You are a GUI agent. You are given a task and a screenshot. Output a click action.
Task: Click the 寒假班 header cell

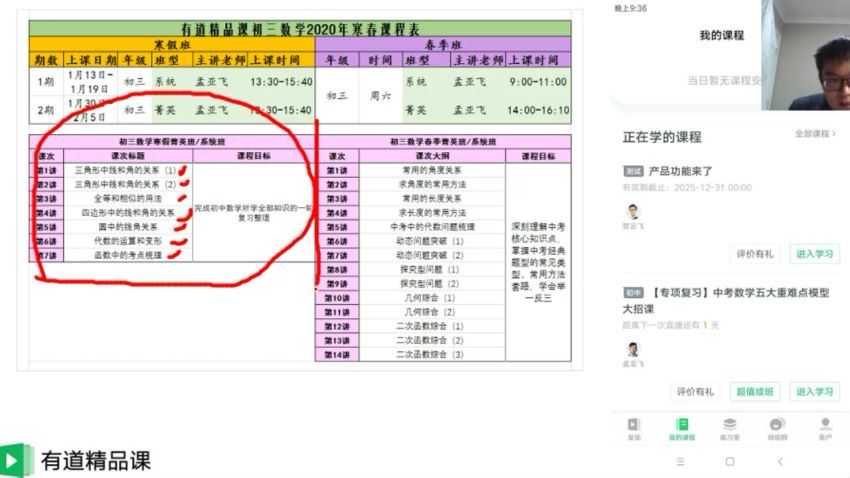[x=172, y=44]
